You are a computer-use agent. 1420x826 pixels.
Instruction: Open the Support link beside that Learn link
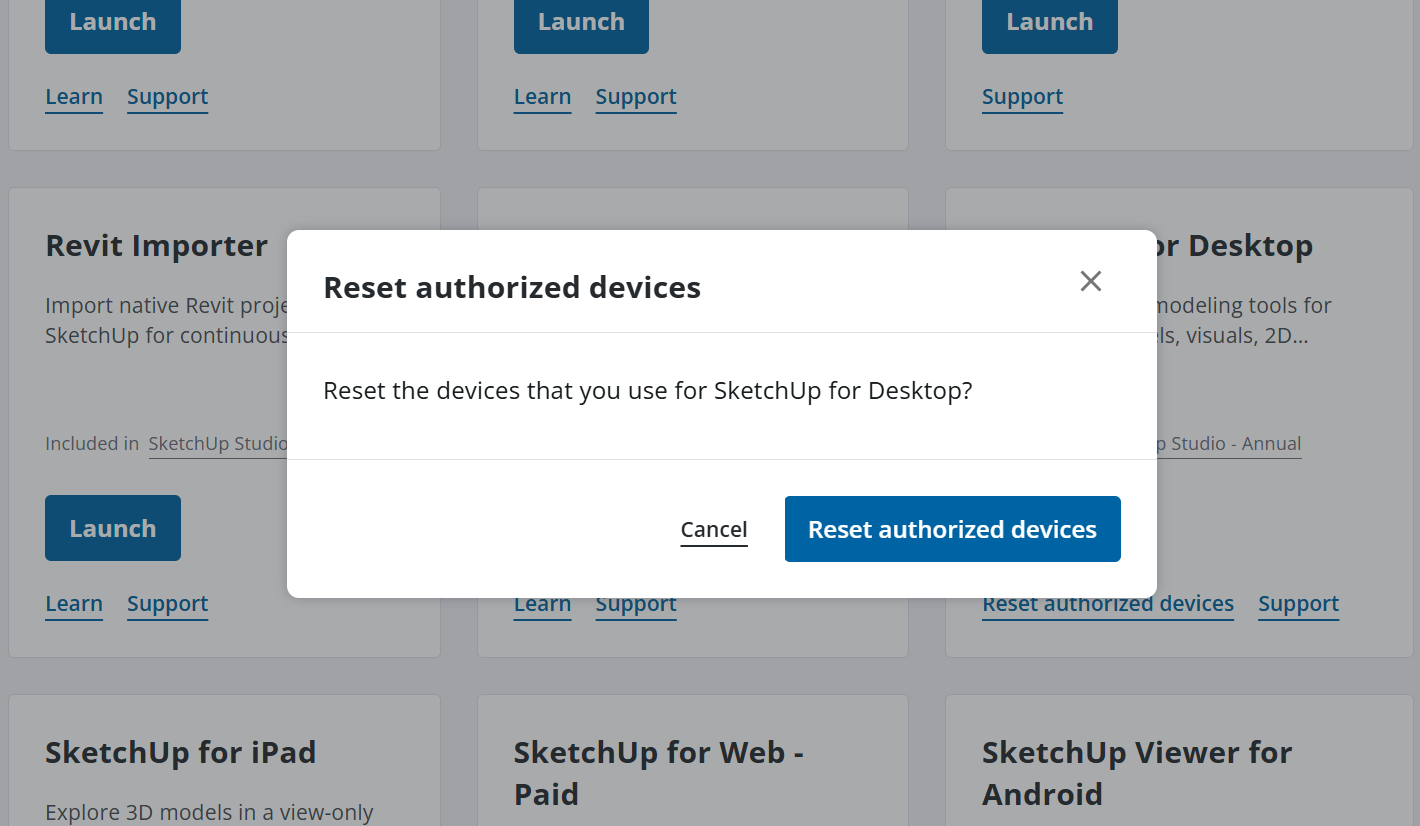(635, 603)
